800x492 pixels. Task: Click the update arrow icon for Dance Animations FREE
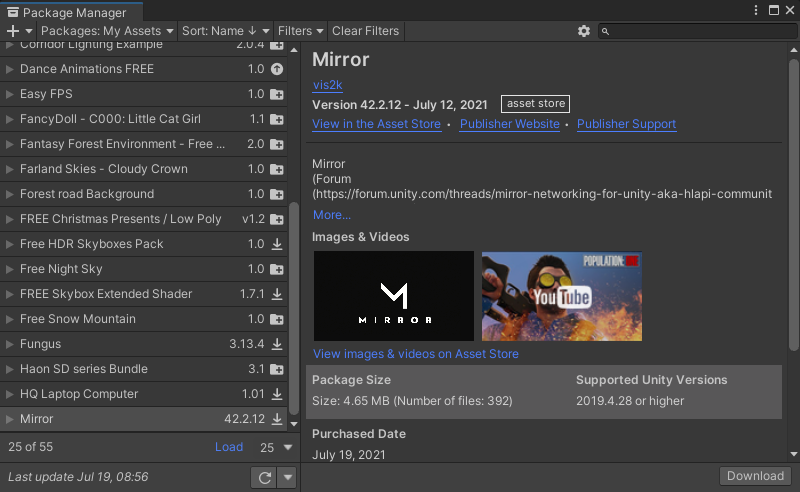[x=277, y=69]
